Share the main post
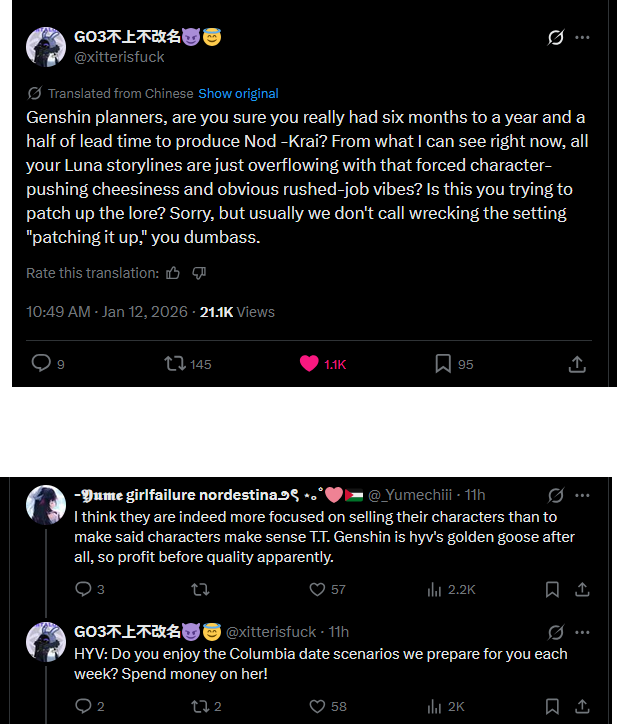The image size is (617, 724). click(577, 364)
